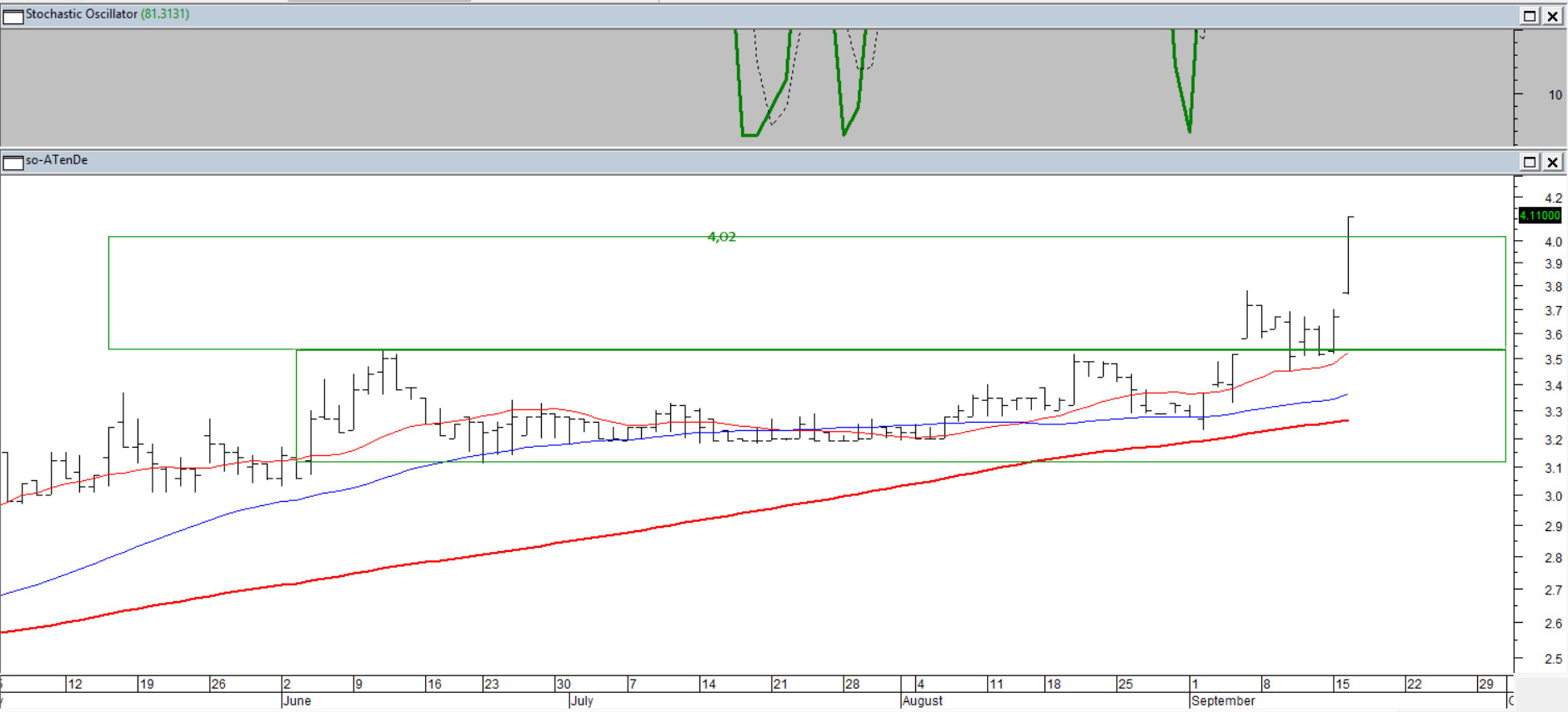Close the so-ATenDe price panel
This screenshot has width=1568, height=712.
[x=1553, y=162]
